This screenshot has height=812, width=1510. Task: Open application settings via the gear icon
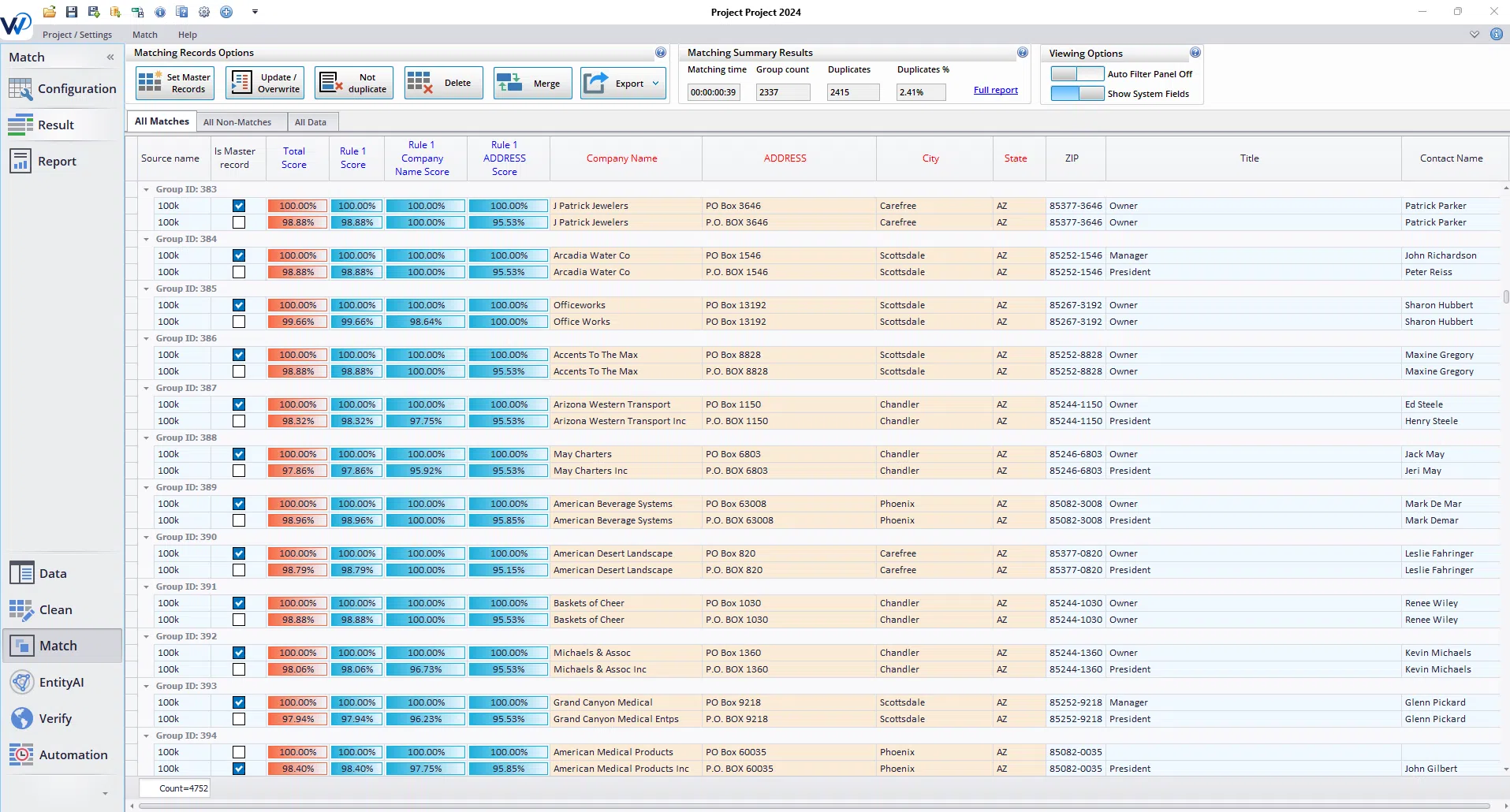click(x=205, y=12)
